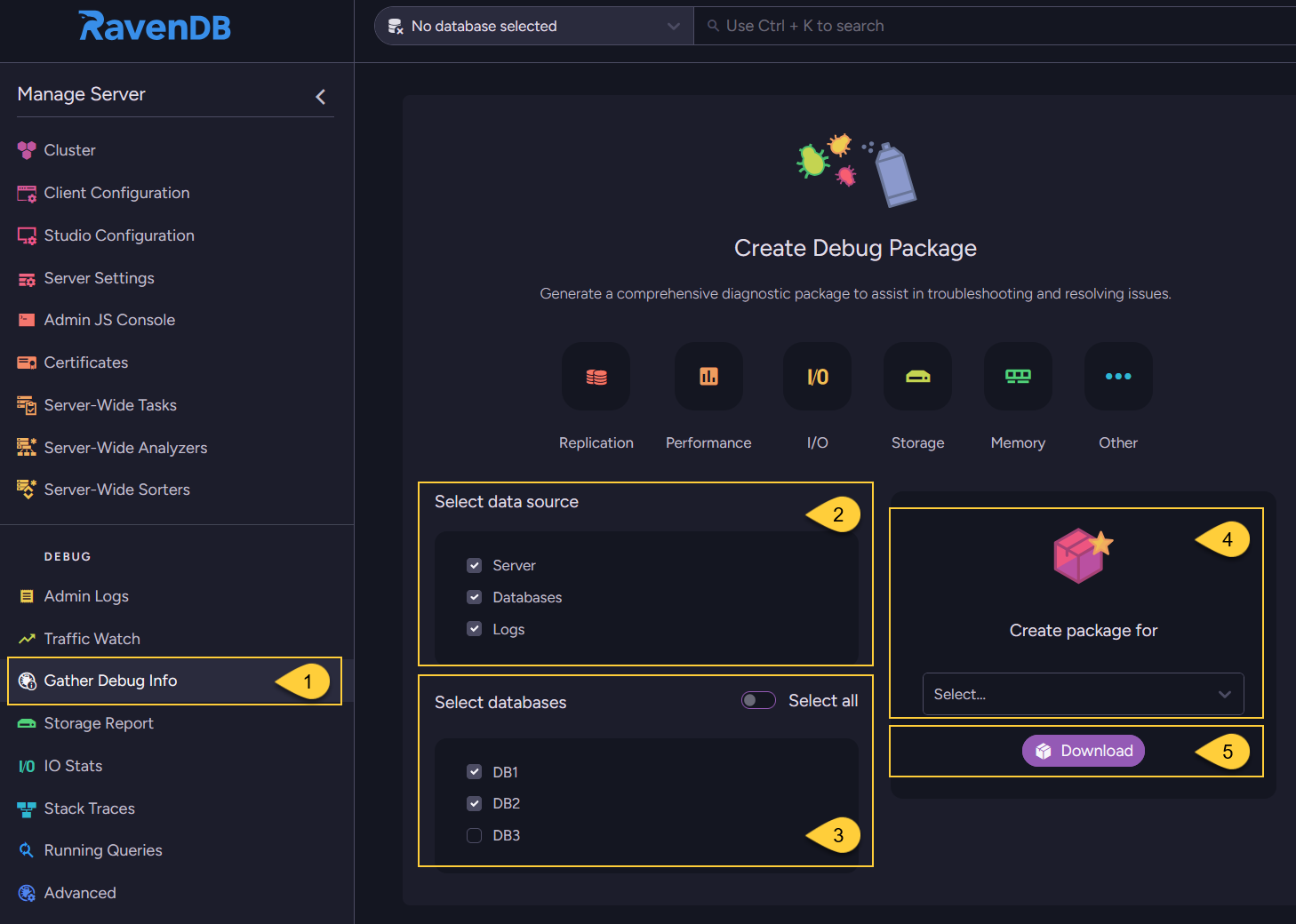Open Admin Logs link
The image size is (1296, 924).
[x=86, y=596]
